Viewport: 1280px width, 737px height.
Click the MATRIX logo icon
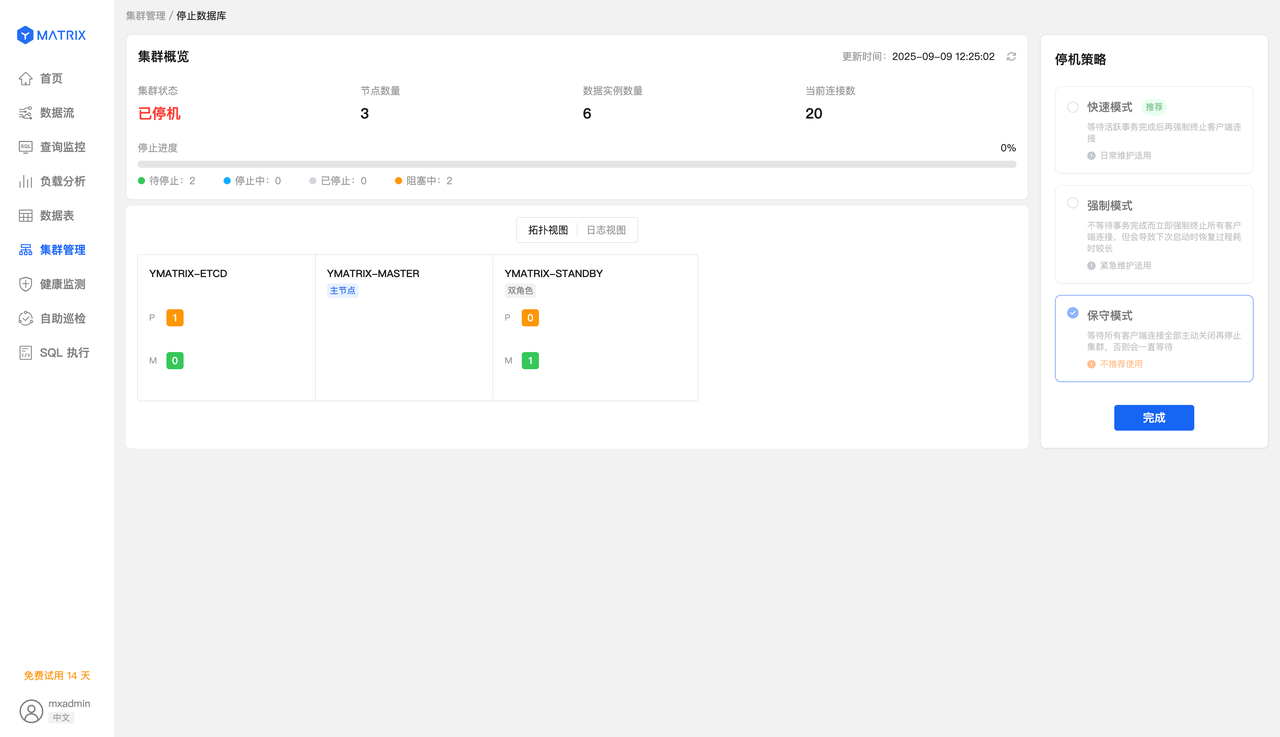pyautogui.click(x=25, y=35)
